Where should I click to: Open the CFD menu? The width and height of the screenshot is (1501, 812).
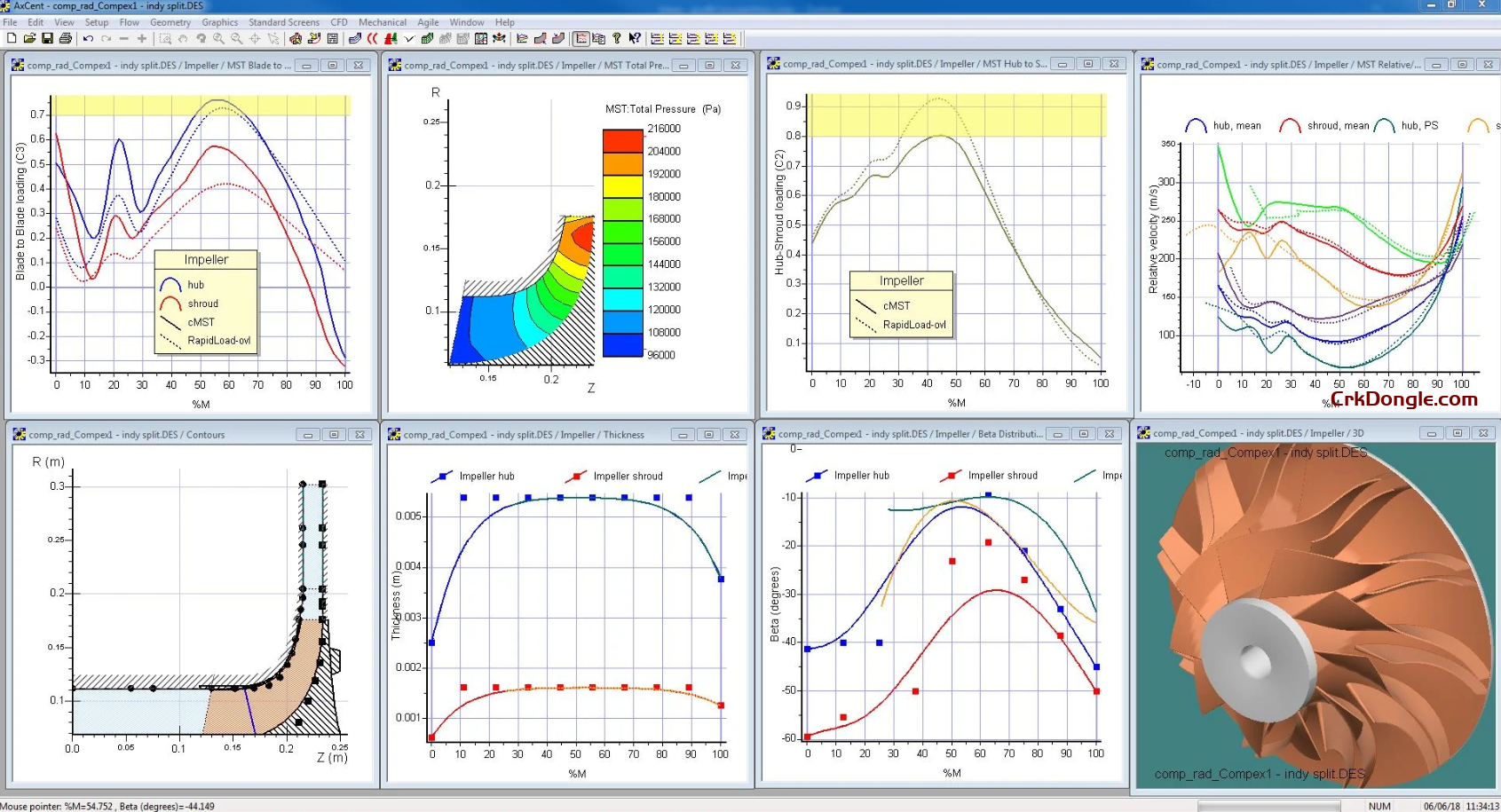[339, 22]
